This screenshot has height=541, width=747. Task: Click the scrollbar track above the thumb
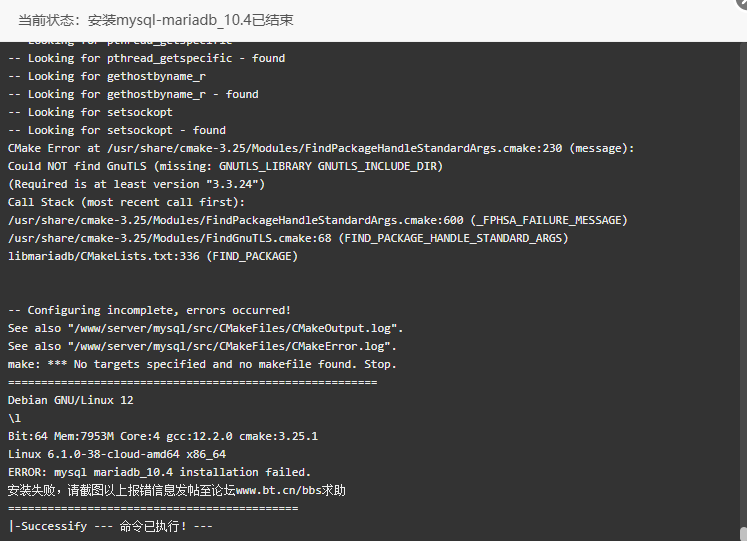744,284
